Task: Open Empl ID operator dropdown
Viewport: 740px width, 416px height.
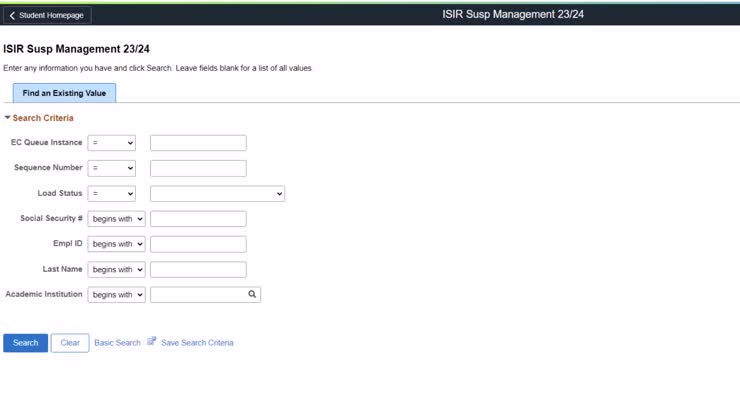Action: 117,244
